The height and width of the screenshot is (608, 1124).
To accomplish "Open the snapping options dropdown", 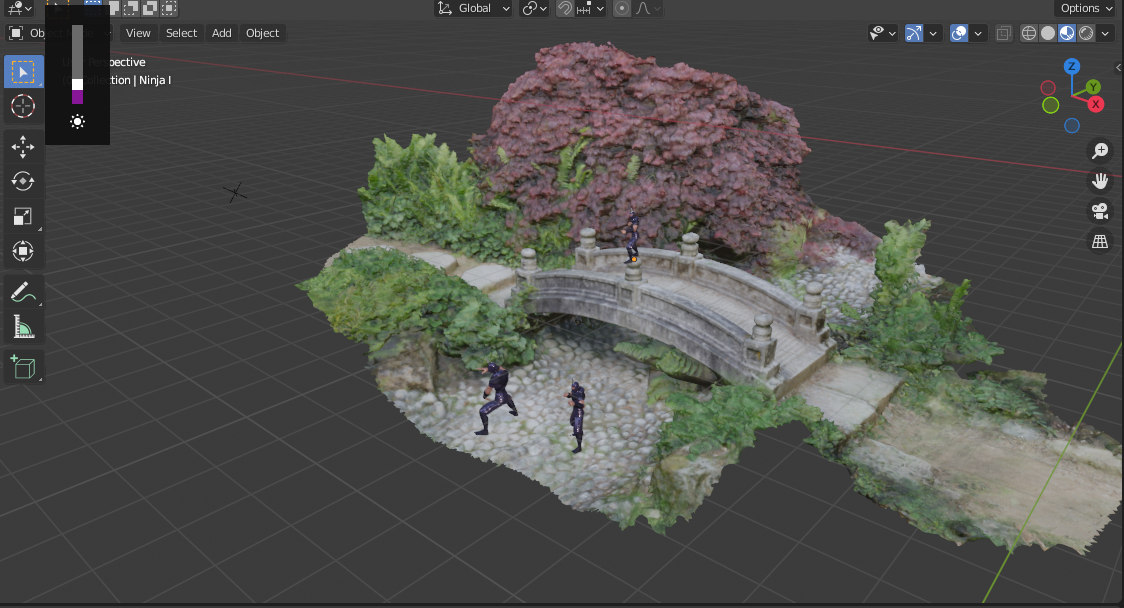I will 591,8.
